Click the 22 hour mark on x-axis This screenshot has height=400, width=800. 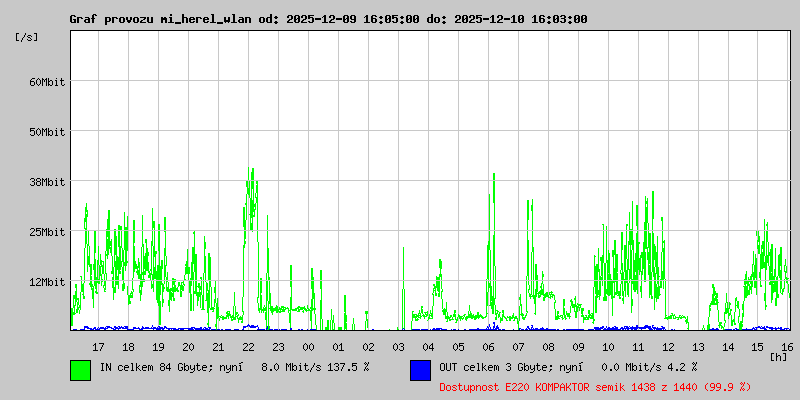tap(248, 347)
